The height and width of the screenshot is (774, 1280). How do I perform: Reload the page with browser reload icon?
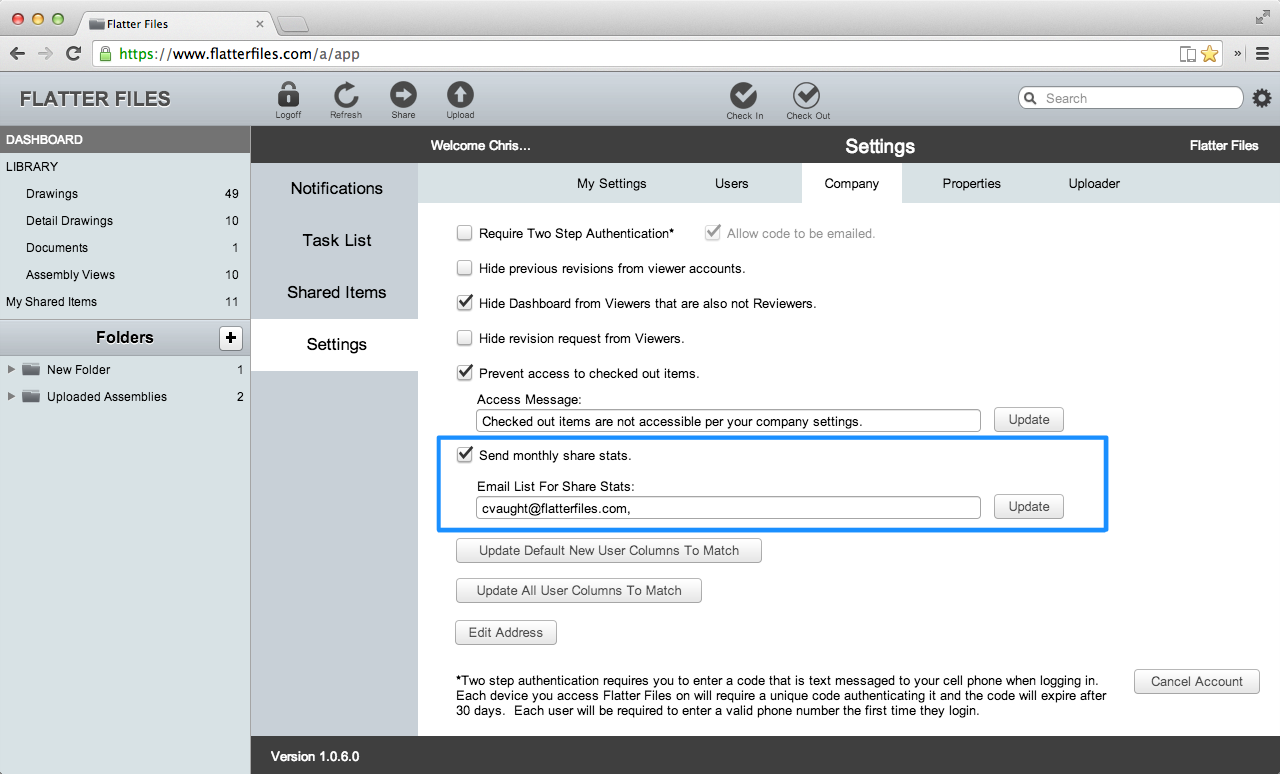pos(73,54)
